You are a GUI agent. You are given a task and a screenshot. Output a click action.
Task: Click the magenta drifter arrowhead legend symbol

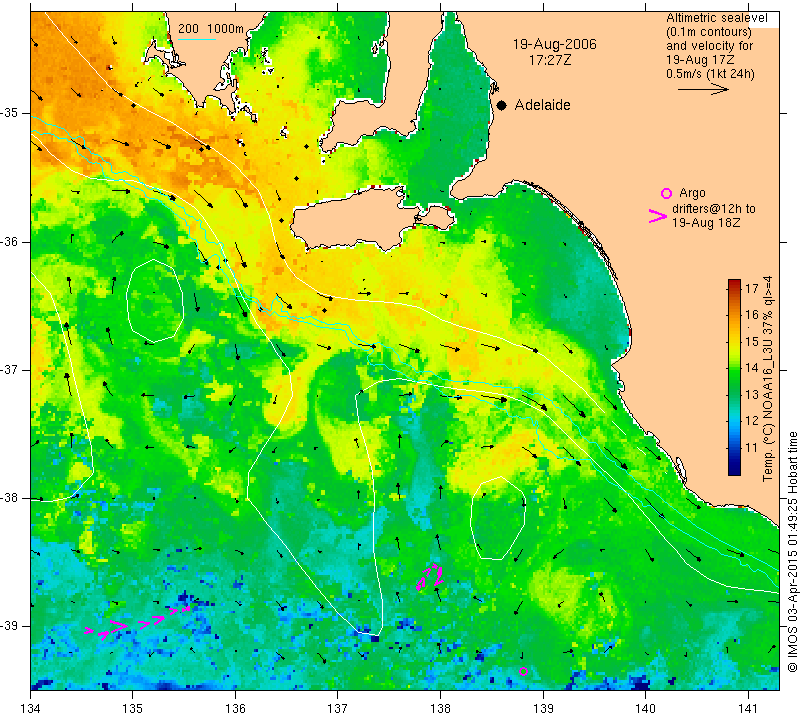pyautogui.click(x=658, y=216)
